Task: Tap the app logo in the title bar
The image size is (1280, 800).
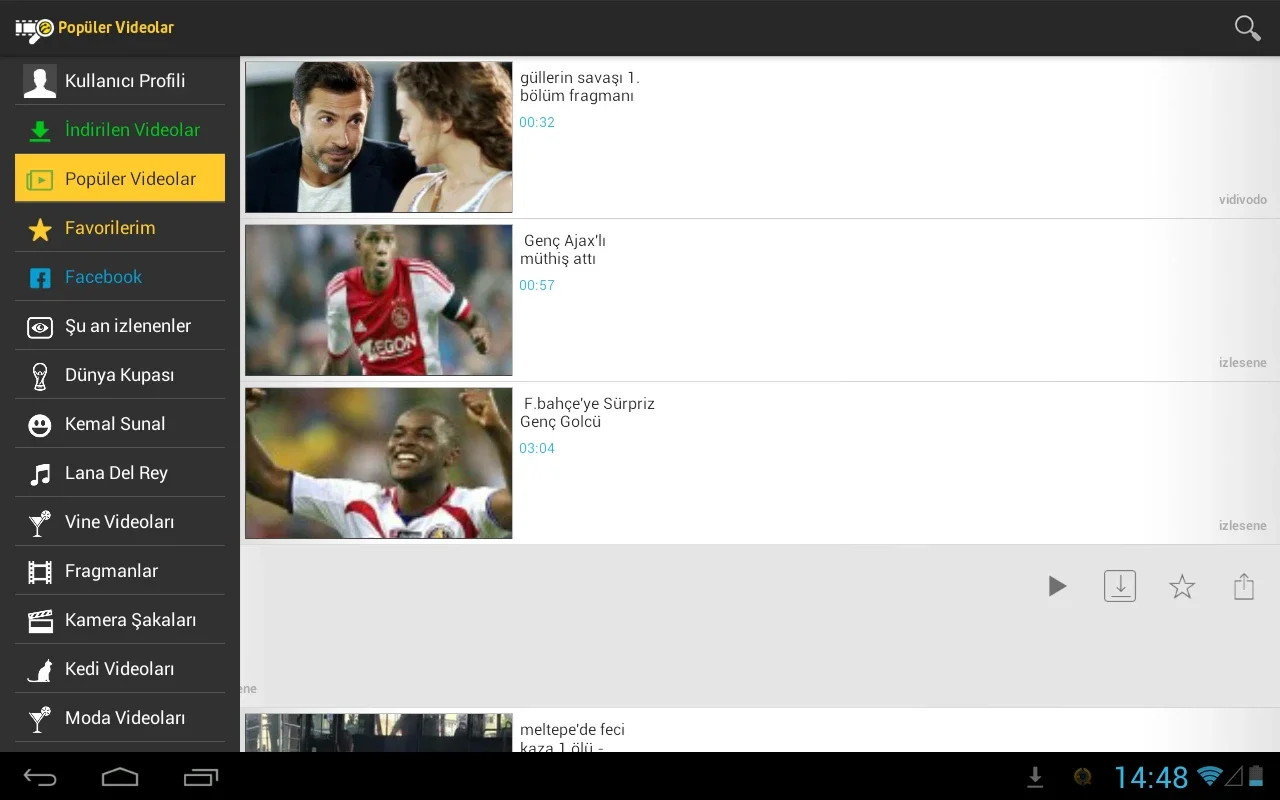Action: pyautogui.click(x=34, y=29)
